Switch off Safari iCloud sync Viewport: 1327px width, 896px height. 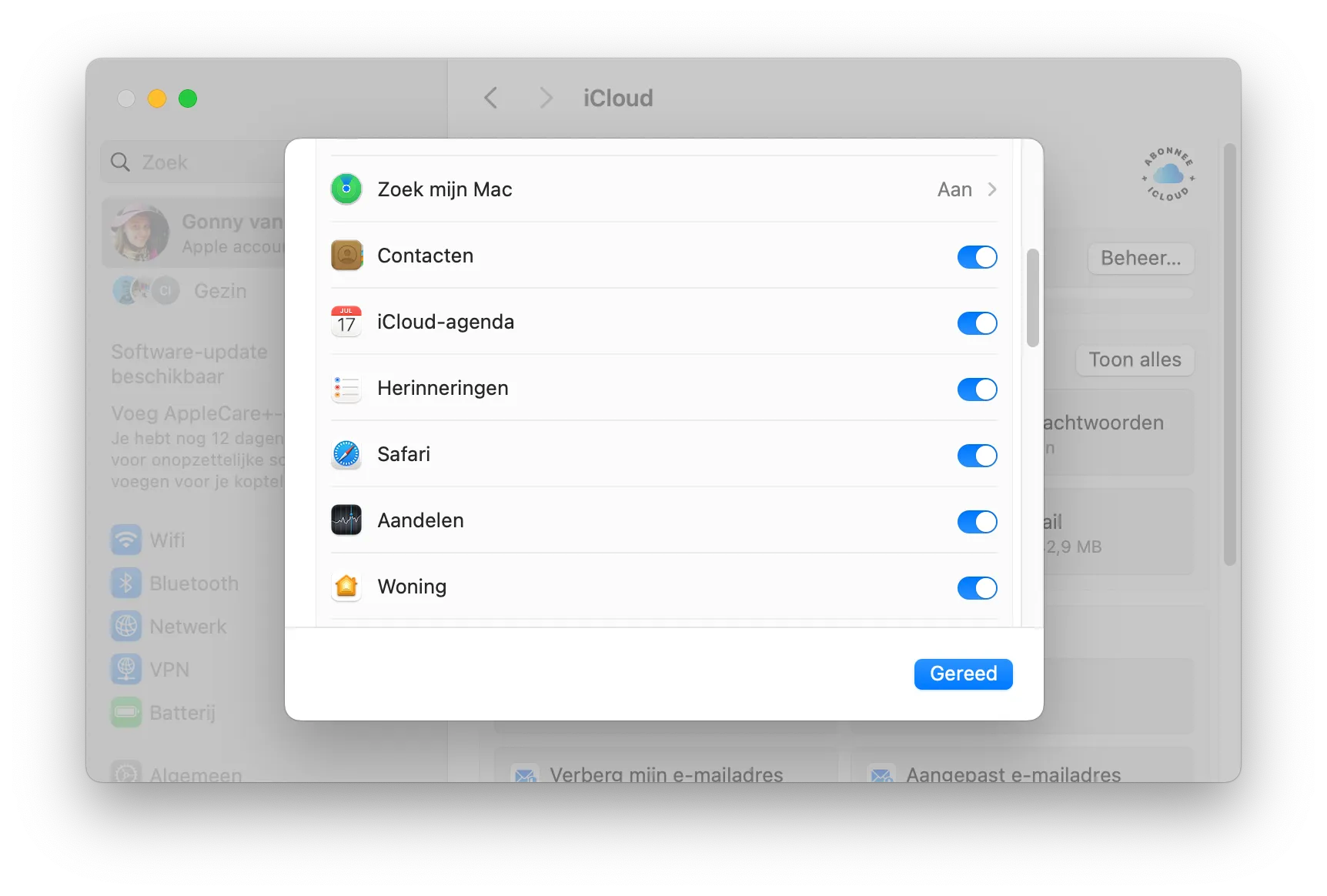pyautogui.click(x=977, y=455)
